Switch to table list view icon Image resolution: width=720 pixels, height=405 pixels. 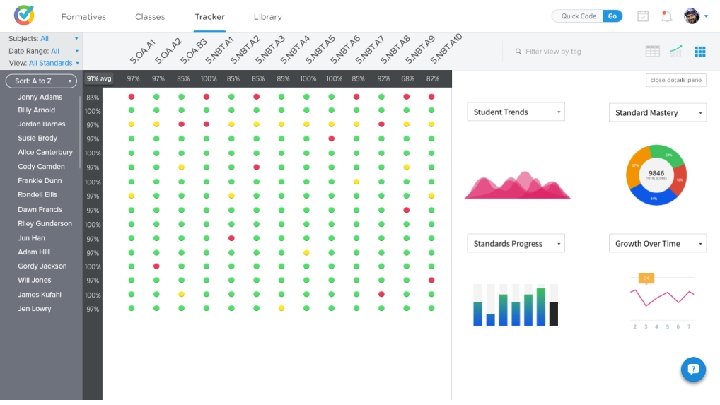(652, 51)
